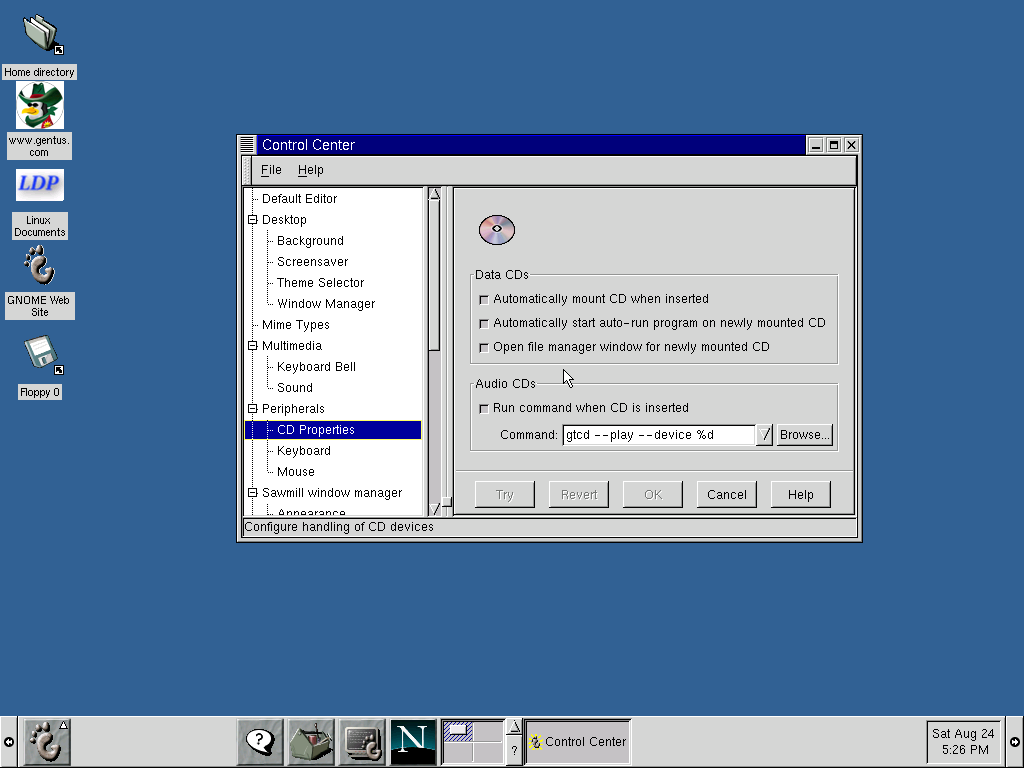Screen dimensions: 1024x768
Task: Select the Floppy 0 desktop icon
Action: coord(40,367)
